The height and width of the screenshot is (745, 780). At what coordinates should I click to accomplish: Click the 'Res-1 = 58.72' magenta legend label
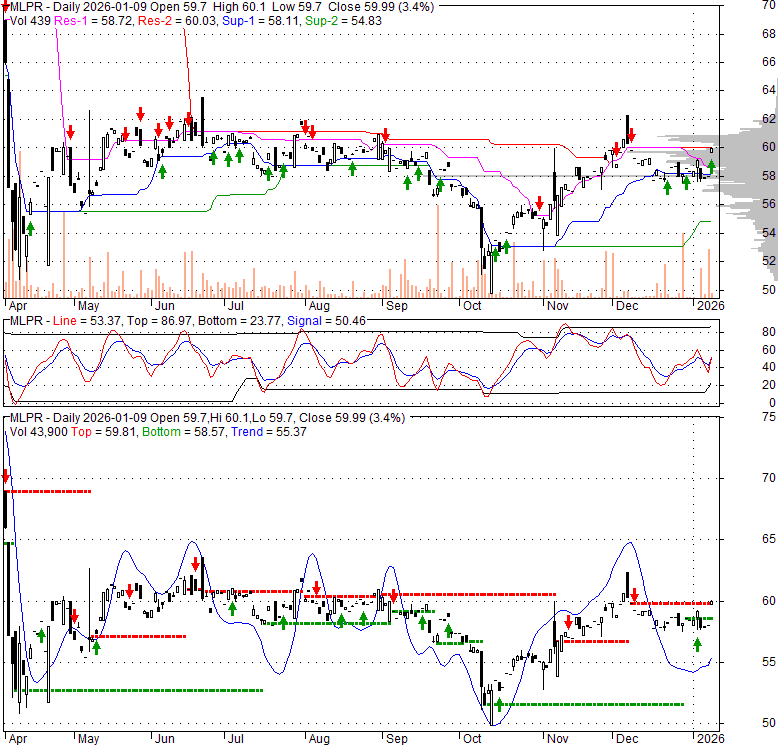tap(94, 20)
